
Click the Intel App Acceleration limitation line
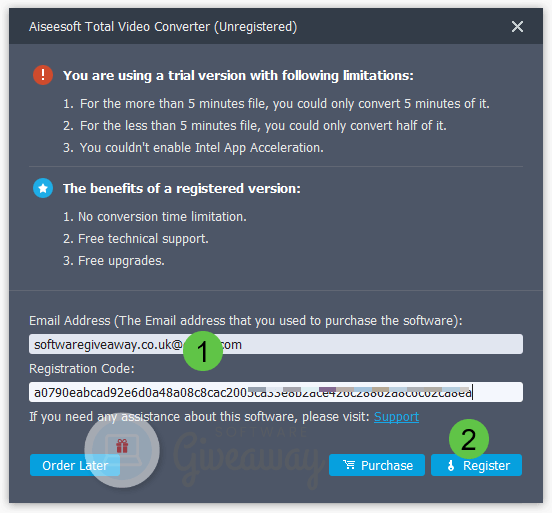[x=193, y=148]
